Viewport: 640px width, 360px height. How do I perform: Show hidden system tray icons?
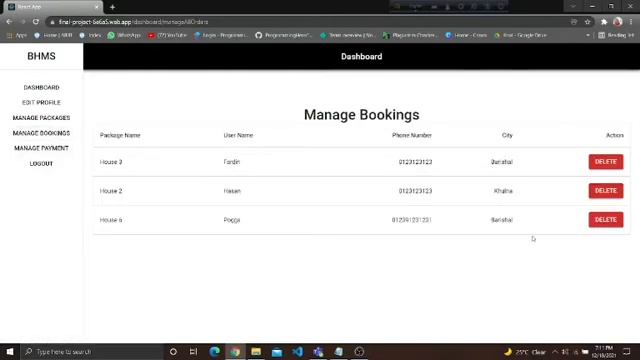(x=555, y=351)
